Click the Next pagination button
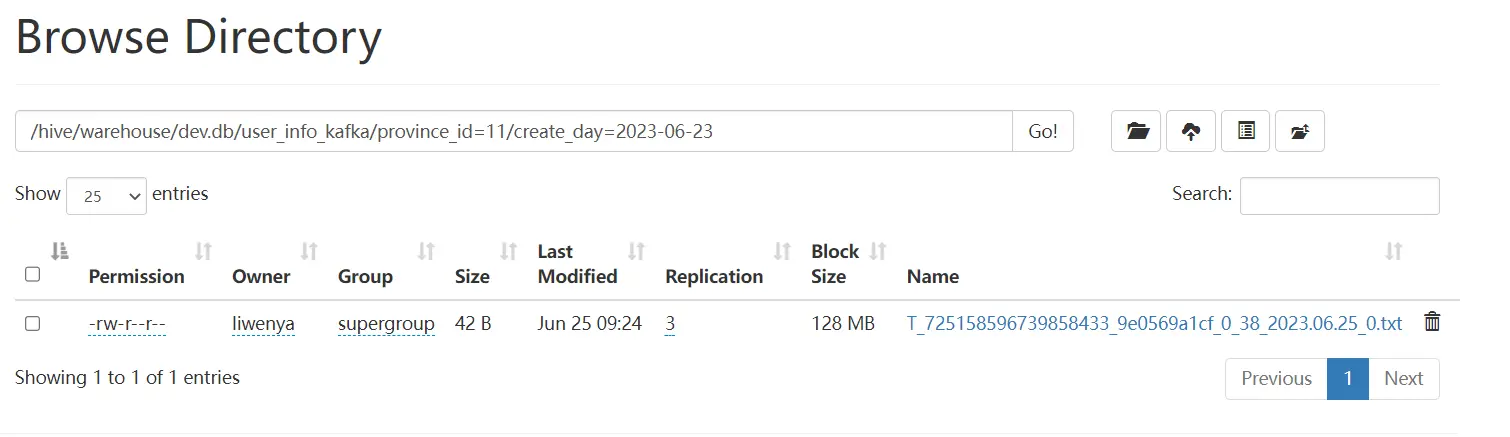Screen dimensions: 1510x437 [x=1403, y=379]
